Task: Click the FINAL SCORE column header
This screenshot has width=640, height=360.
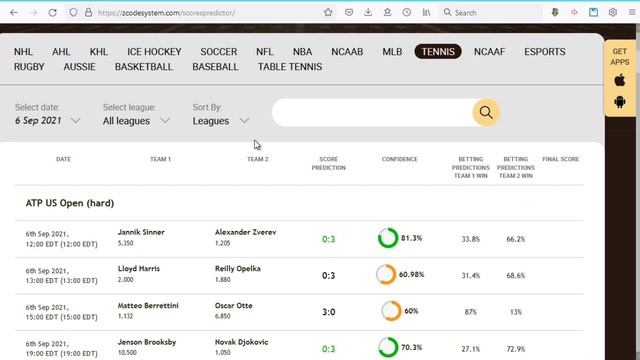Action: click(560, 159)
